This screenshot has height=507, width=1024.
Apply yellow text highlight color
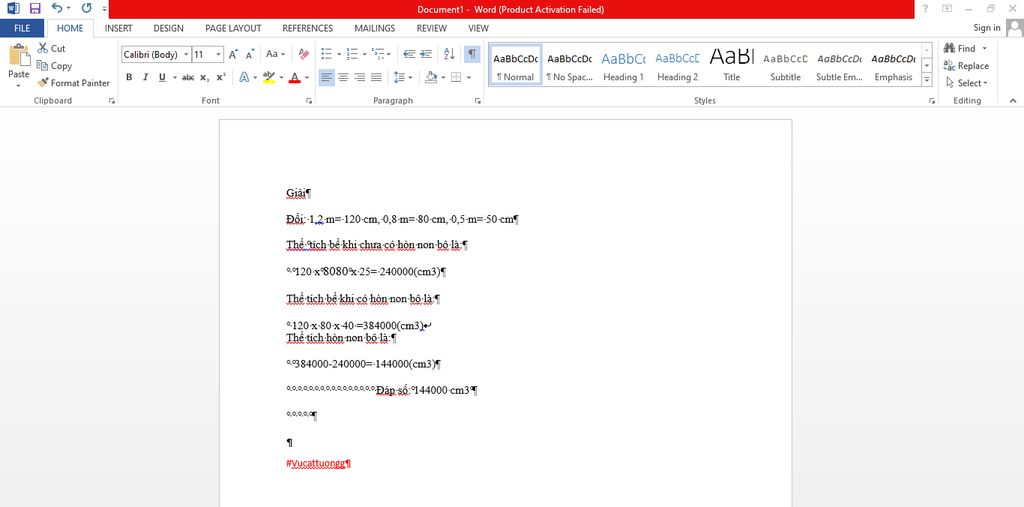click(x=268, y=77)
